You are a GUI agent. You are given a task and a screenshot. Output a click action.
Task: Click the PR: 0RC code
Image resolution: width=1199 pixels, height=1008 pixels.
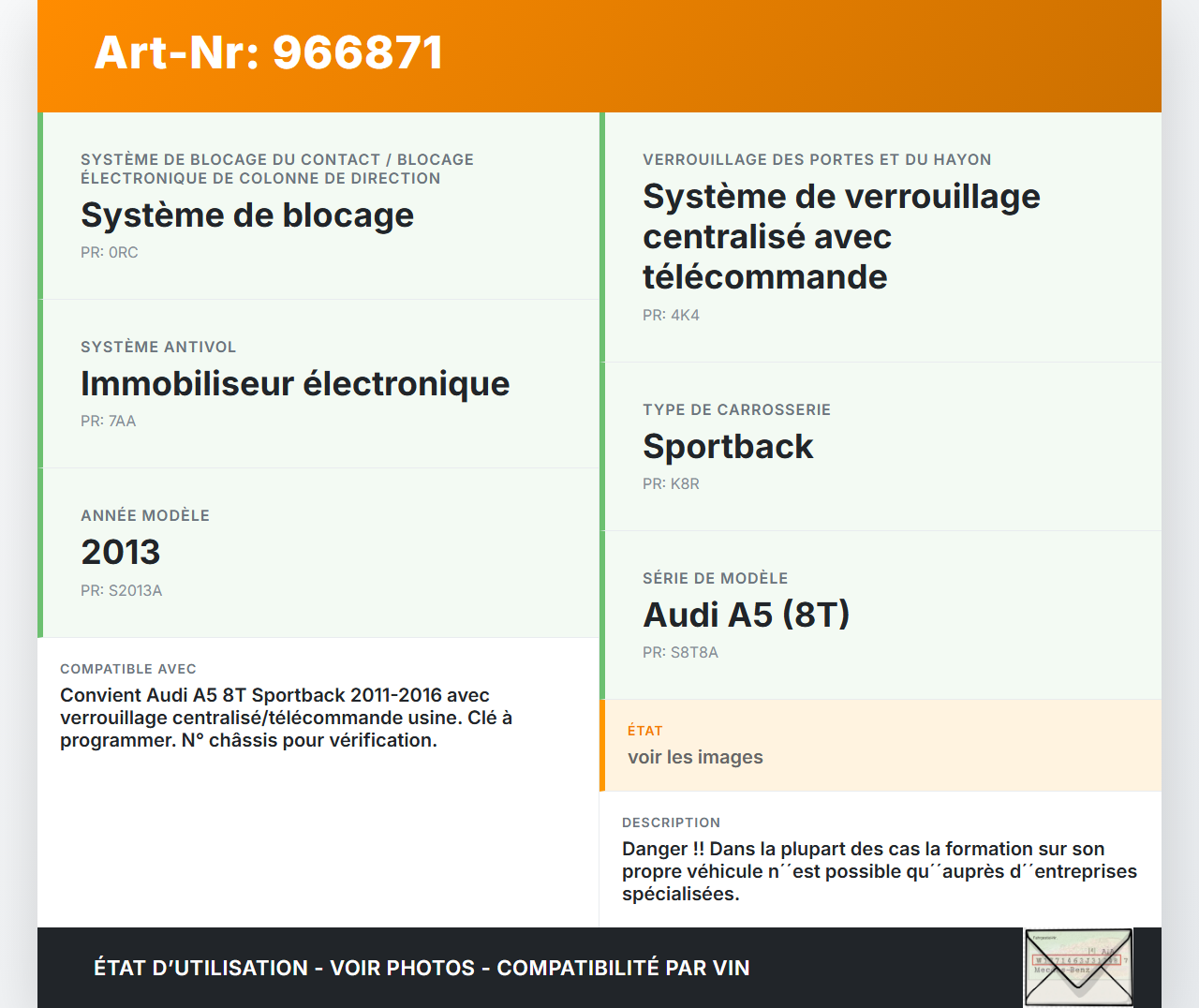109,252
